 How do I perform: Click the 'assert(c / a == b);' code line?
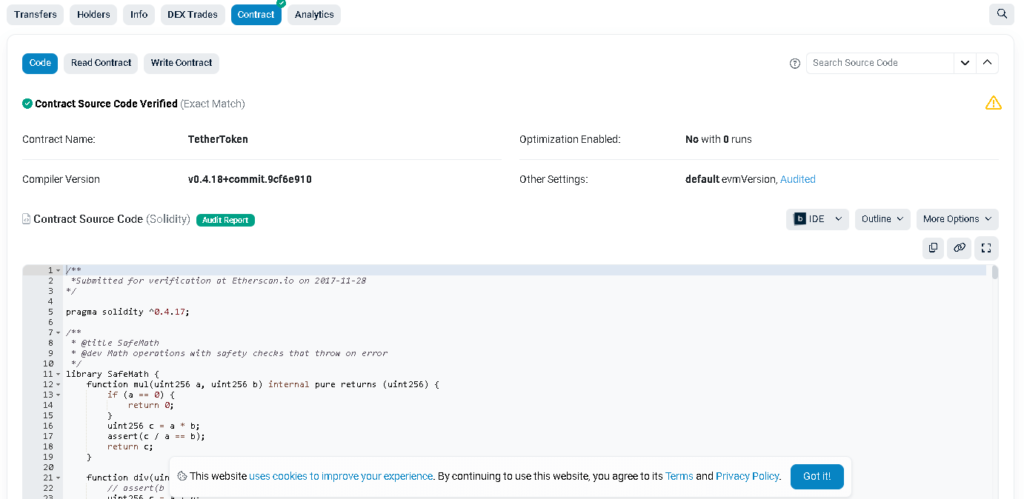pyautogui.click(x=156, y=436)
